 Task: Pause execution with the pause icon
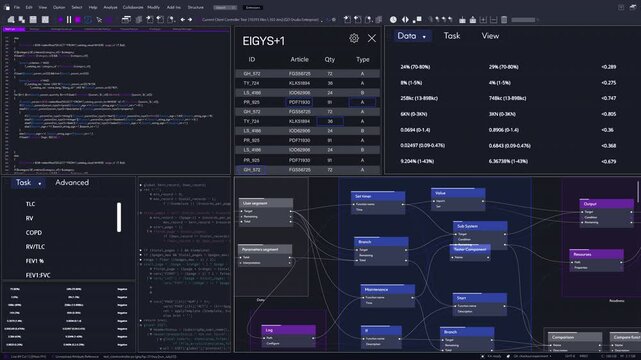click(69, 20)
